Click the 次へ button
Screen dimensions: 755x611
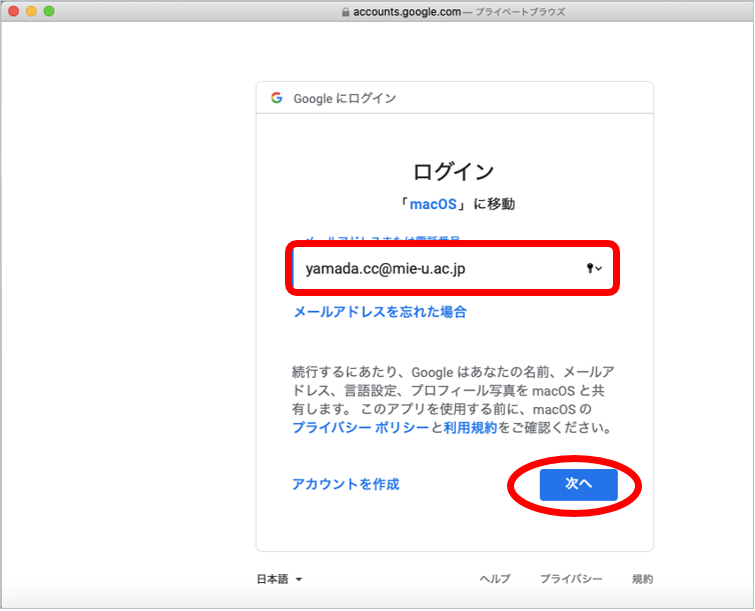tap(578, 484)
